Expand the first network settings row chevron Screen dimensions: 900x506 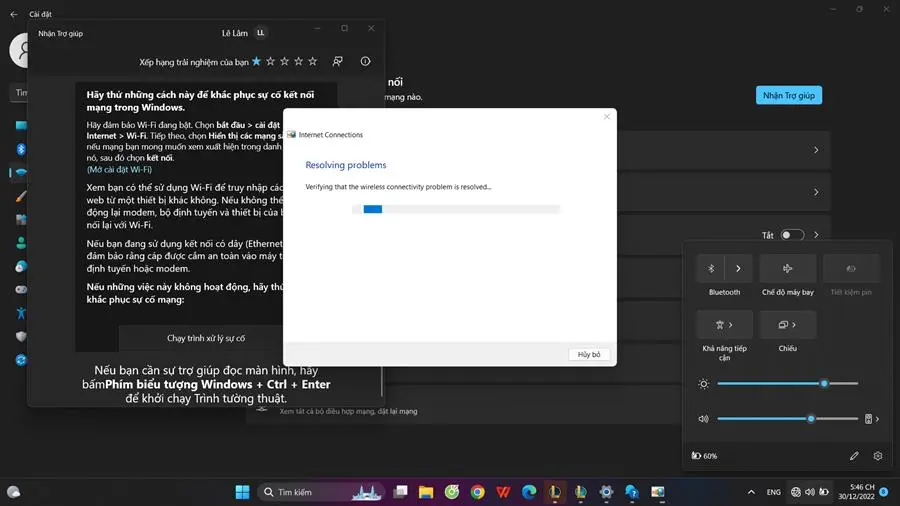point(816,150)
